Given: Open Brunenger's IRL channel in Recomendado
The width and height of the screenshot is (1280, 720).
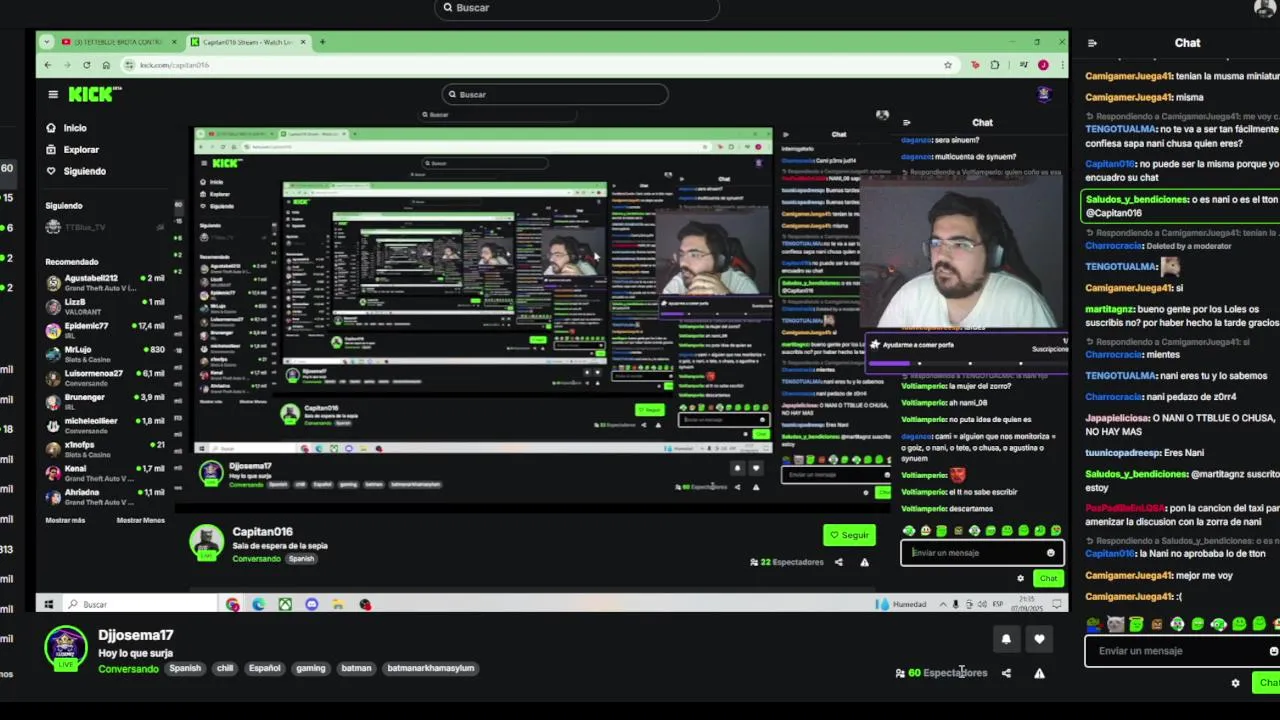Looking at the screenshot, I should click(x=105, y=402).
